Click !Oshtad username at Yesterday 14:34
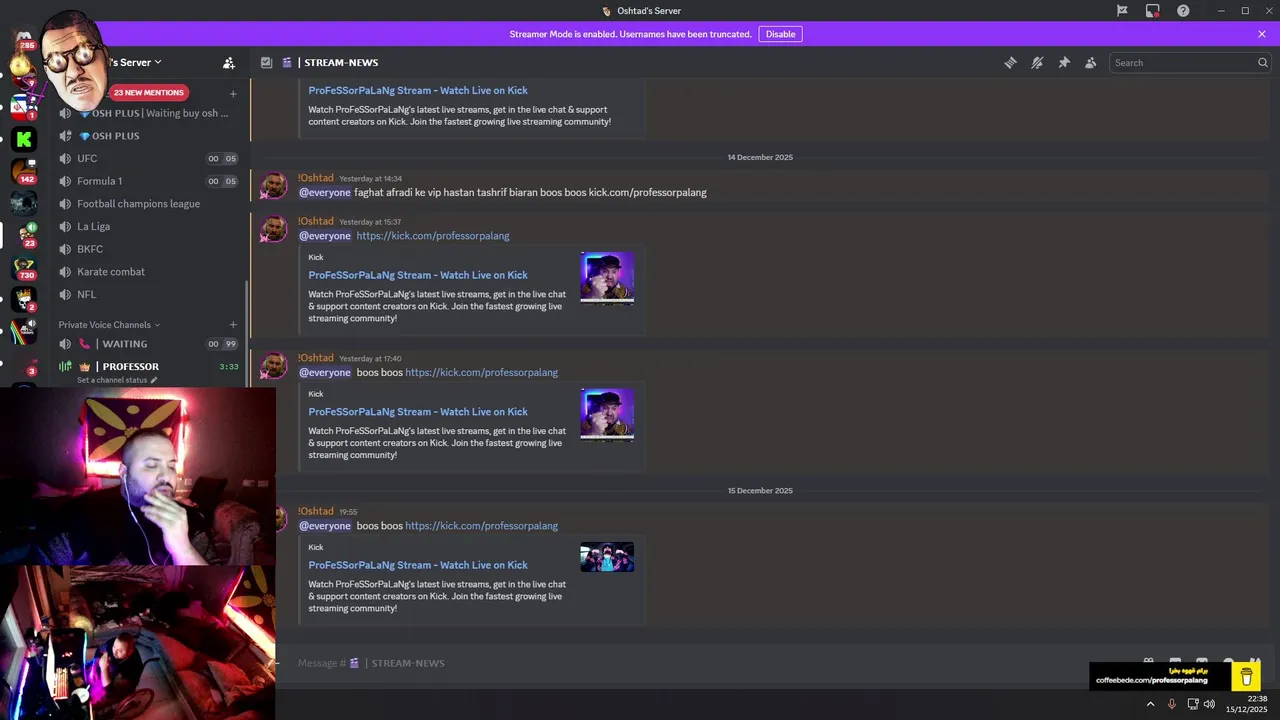The image size is (1280, 720). pos(316,178)
